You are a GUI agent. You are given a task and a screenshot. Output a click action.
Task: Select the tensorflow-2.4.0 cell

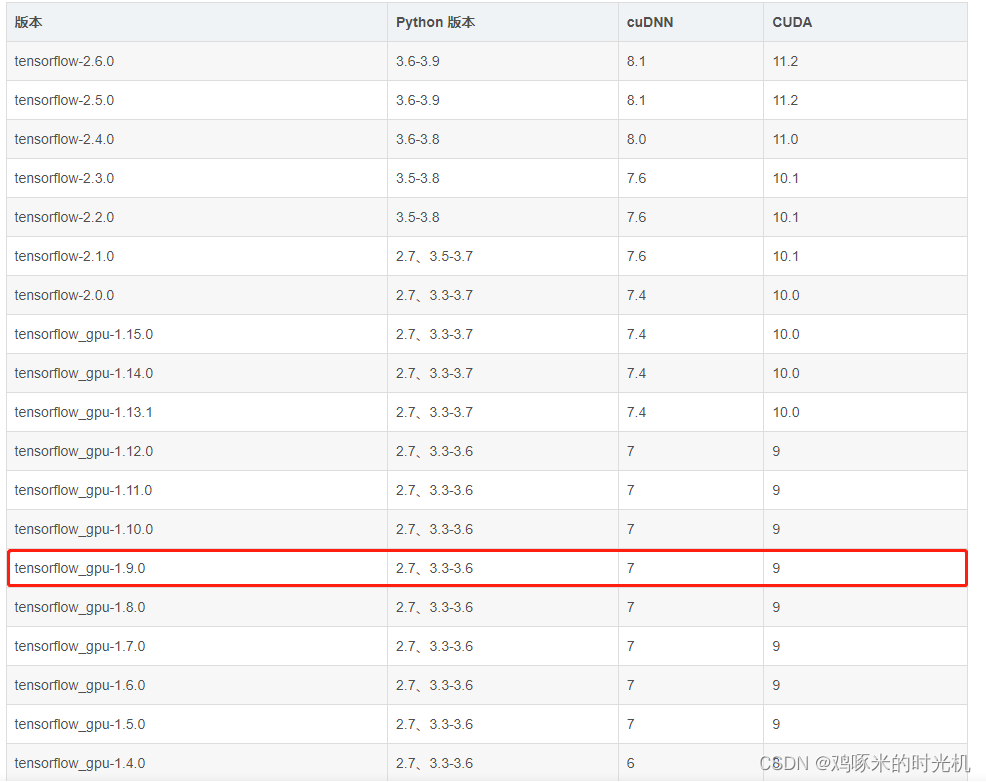(x=197, y=140)
